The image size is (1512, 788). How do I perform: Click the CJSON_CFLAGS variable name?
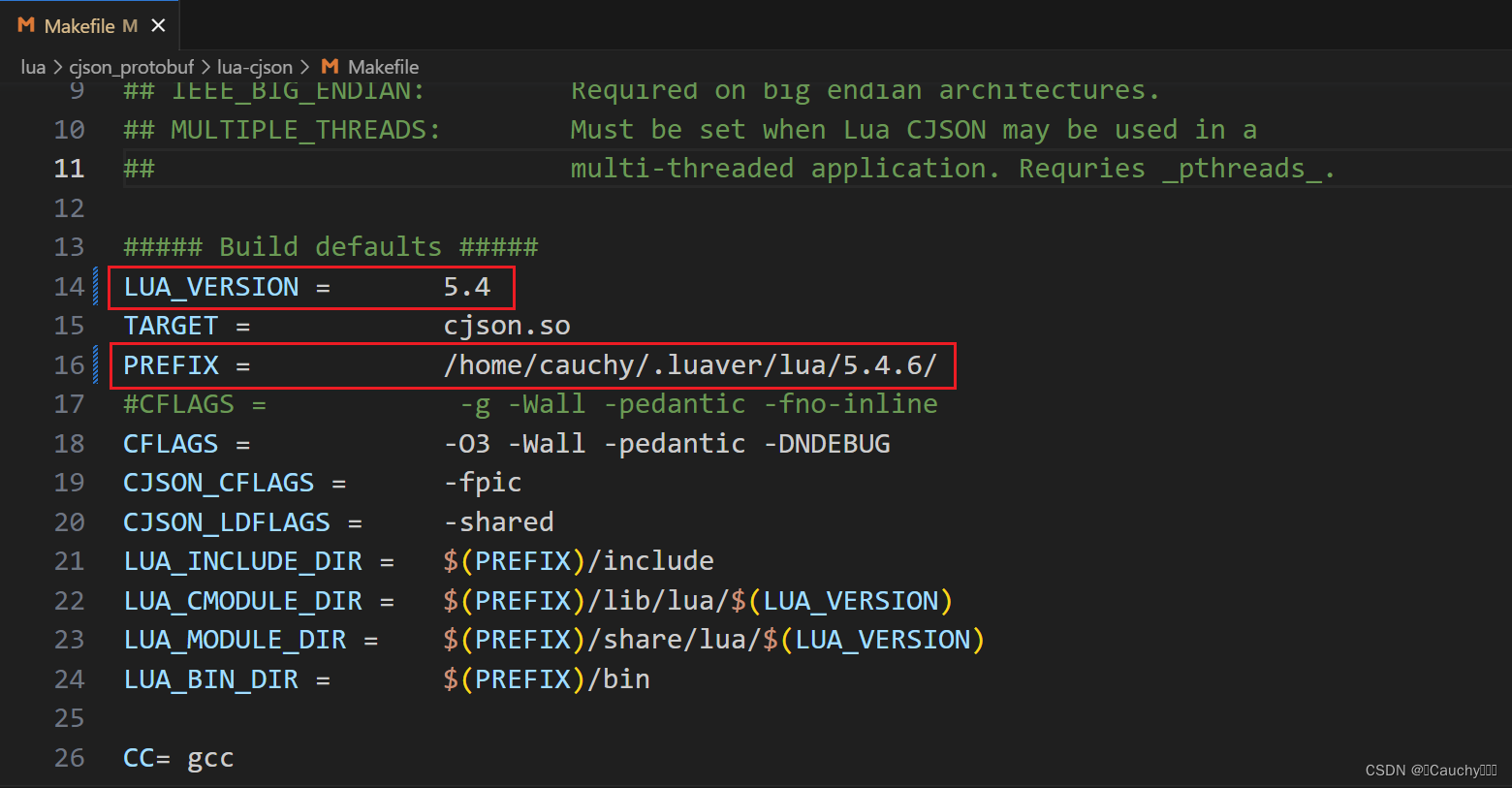pos(219,483)
